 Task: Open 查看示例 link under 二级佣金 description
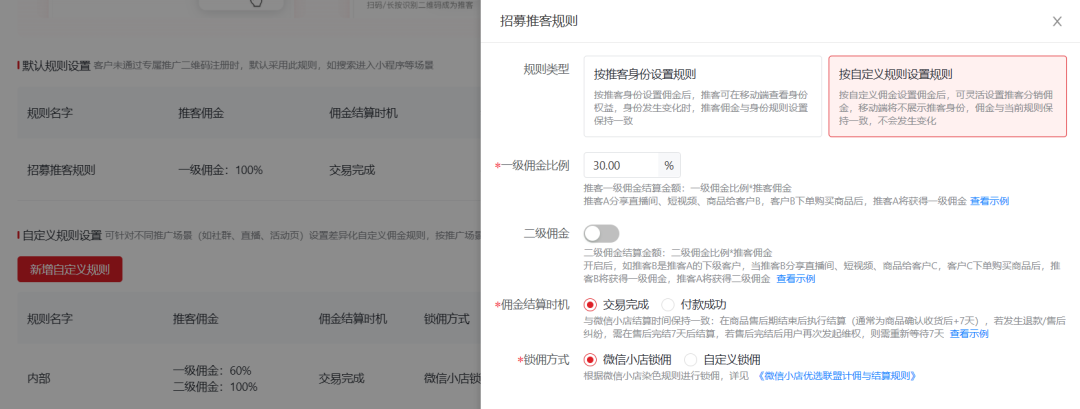click(796, 279)
